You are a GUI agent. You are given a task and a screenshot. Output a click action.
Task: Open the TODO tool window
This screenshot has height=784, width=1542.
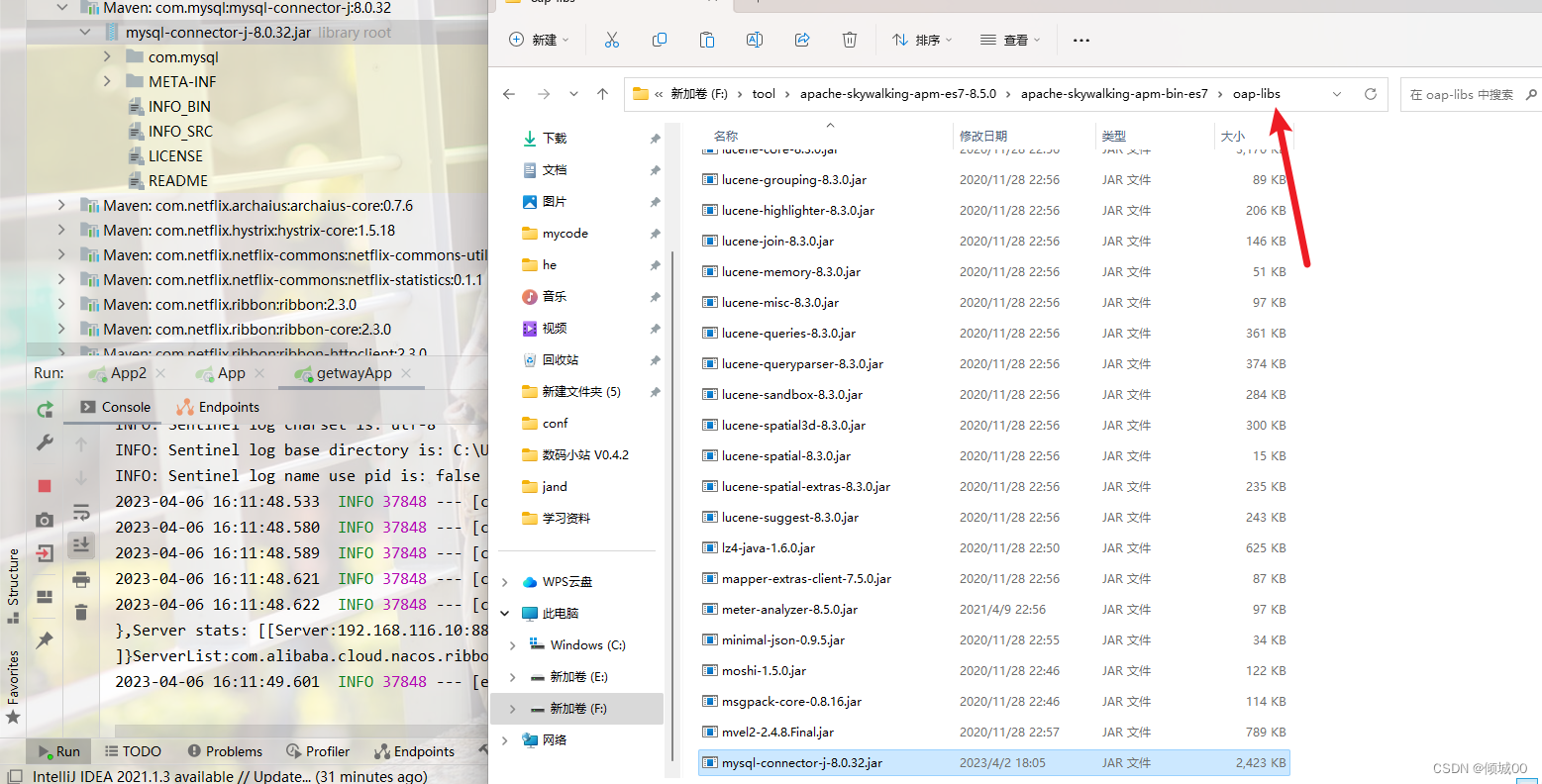[x=133, y=751]
